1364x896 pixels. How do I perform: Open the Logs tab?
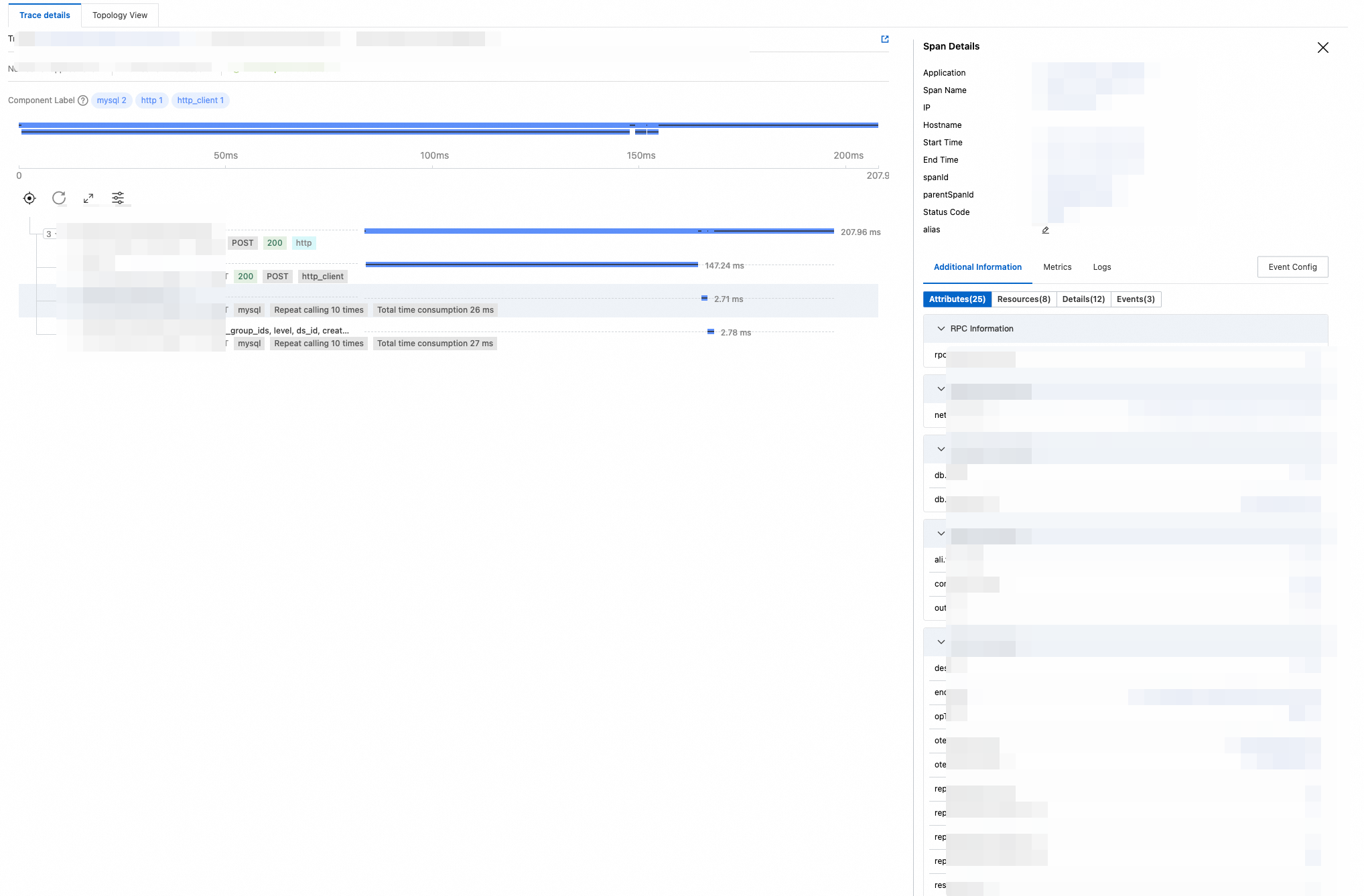click(1102, 267)
